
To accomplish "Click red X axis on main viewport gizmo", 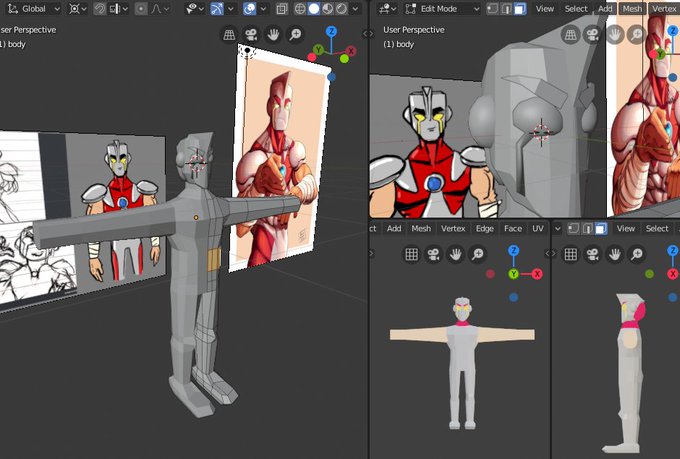I will tap(351, 51).
